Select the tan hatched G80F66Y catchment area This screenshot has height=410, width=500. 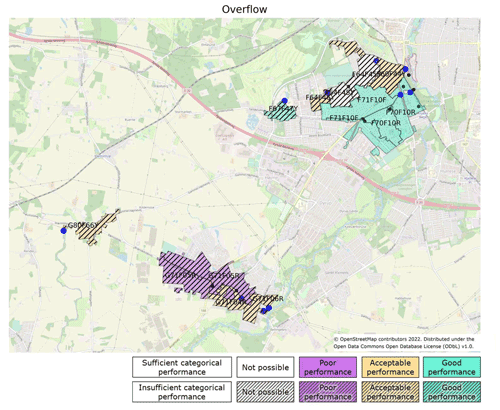coord(97,227)
